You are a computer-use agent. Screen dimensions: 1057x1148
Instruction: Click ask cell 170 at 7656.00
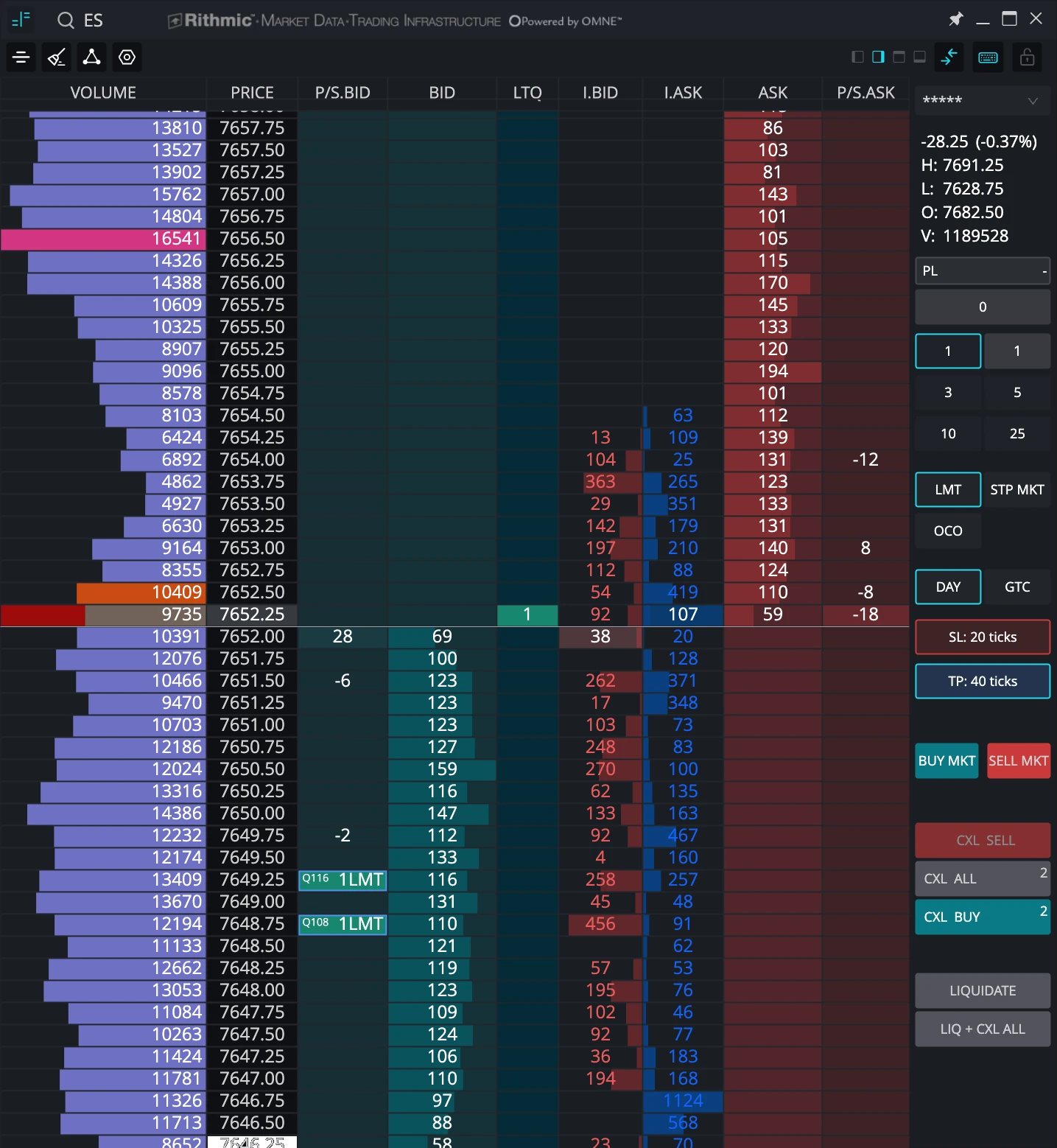(x=773, y=283)
